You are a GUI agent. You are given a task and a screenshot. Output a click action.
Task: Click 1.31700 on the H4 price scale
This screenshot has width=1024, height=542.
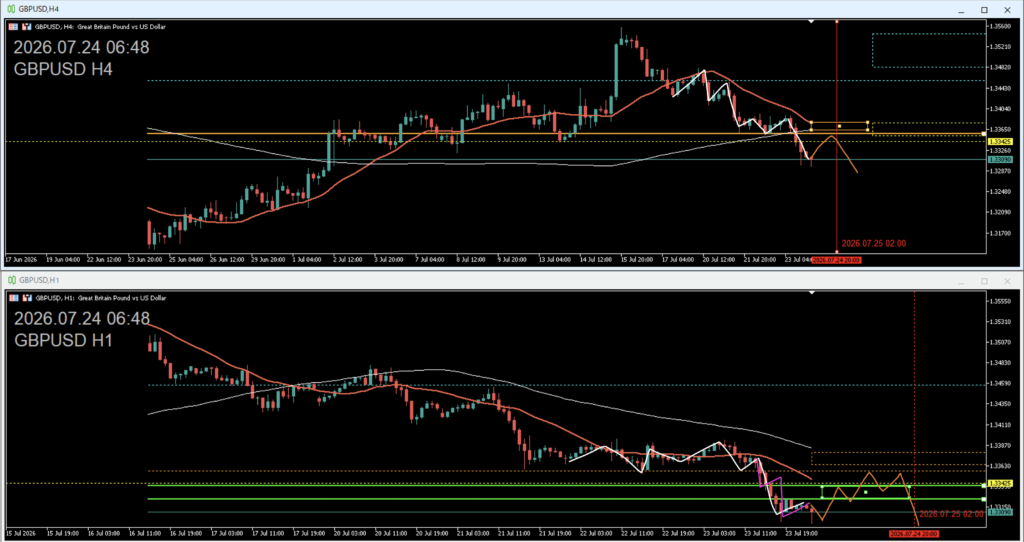(999, 233)
